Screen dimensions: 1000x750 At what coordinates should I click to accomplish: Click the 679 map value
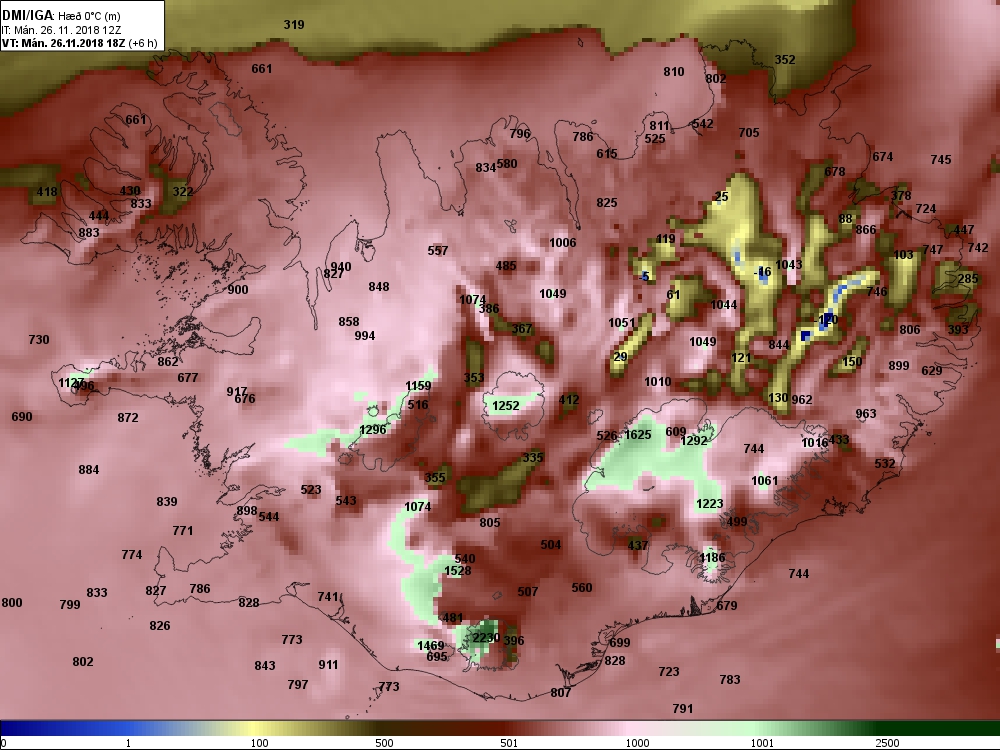726,606
